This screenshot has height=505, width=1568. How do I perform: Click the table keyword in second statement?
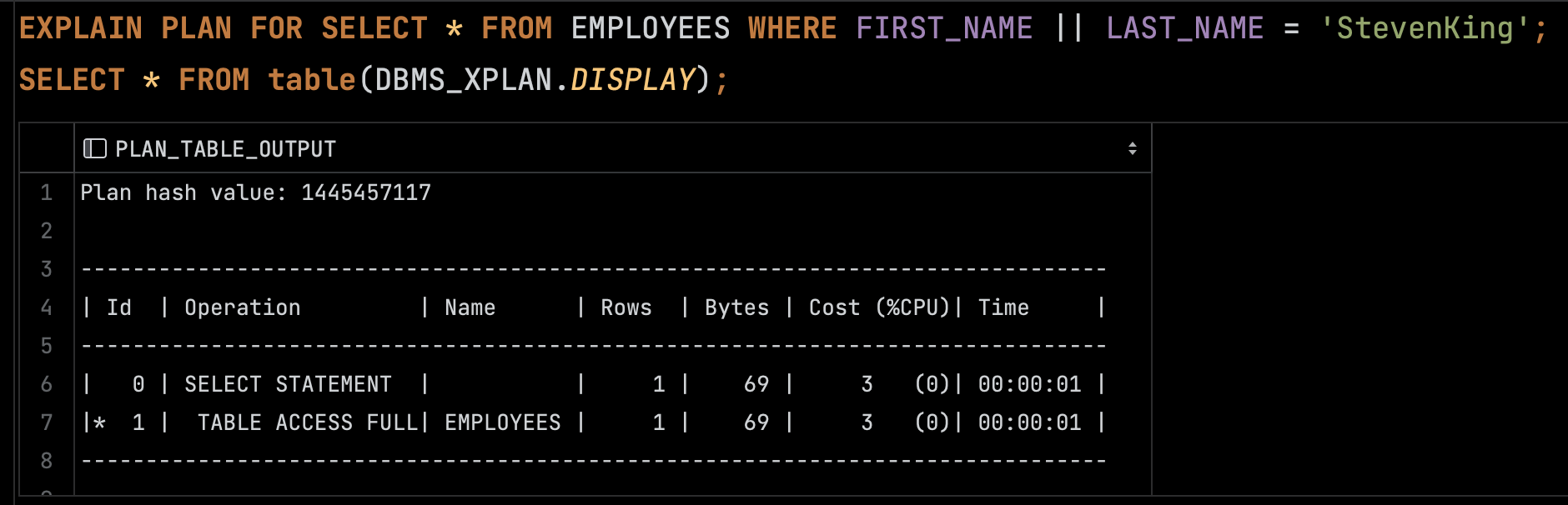tap(312, 80)
